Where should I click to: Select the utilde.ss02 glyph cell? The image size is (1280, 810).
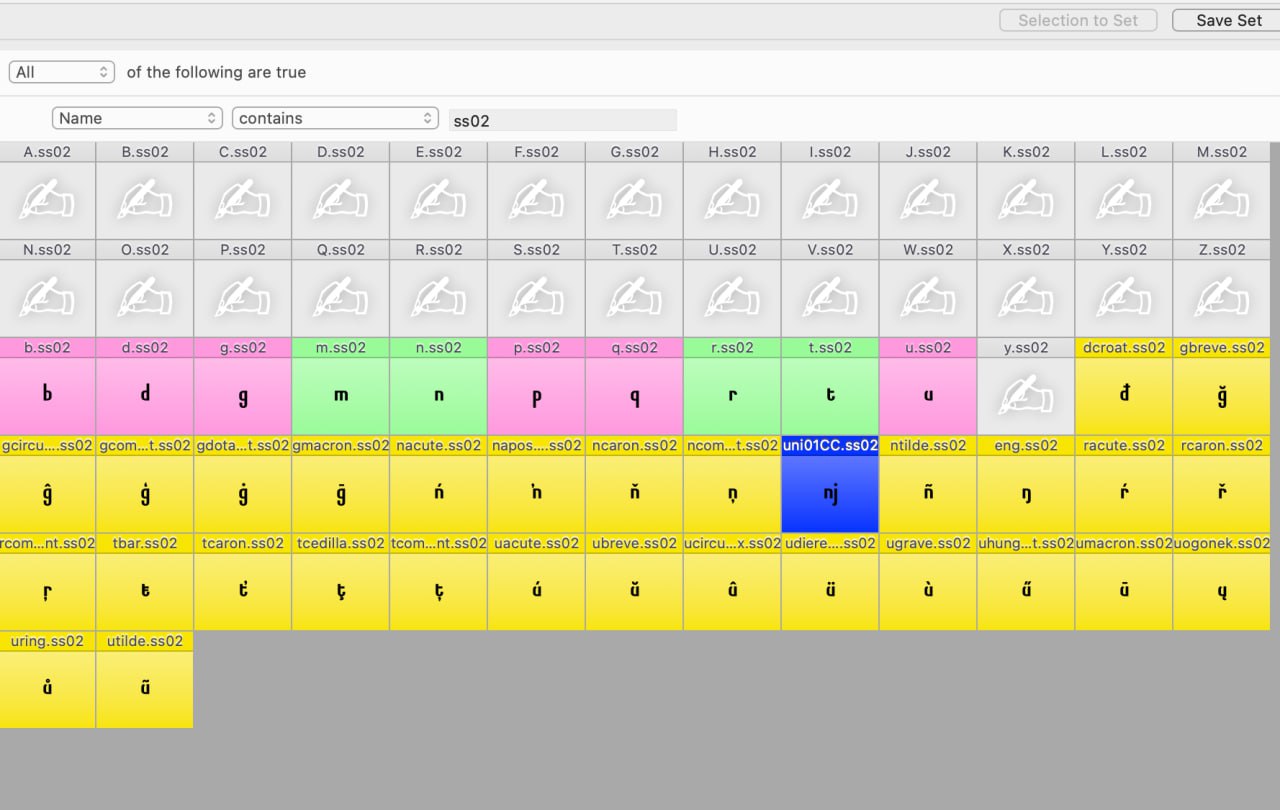tap(145, 689)
